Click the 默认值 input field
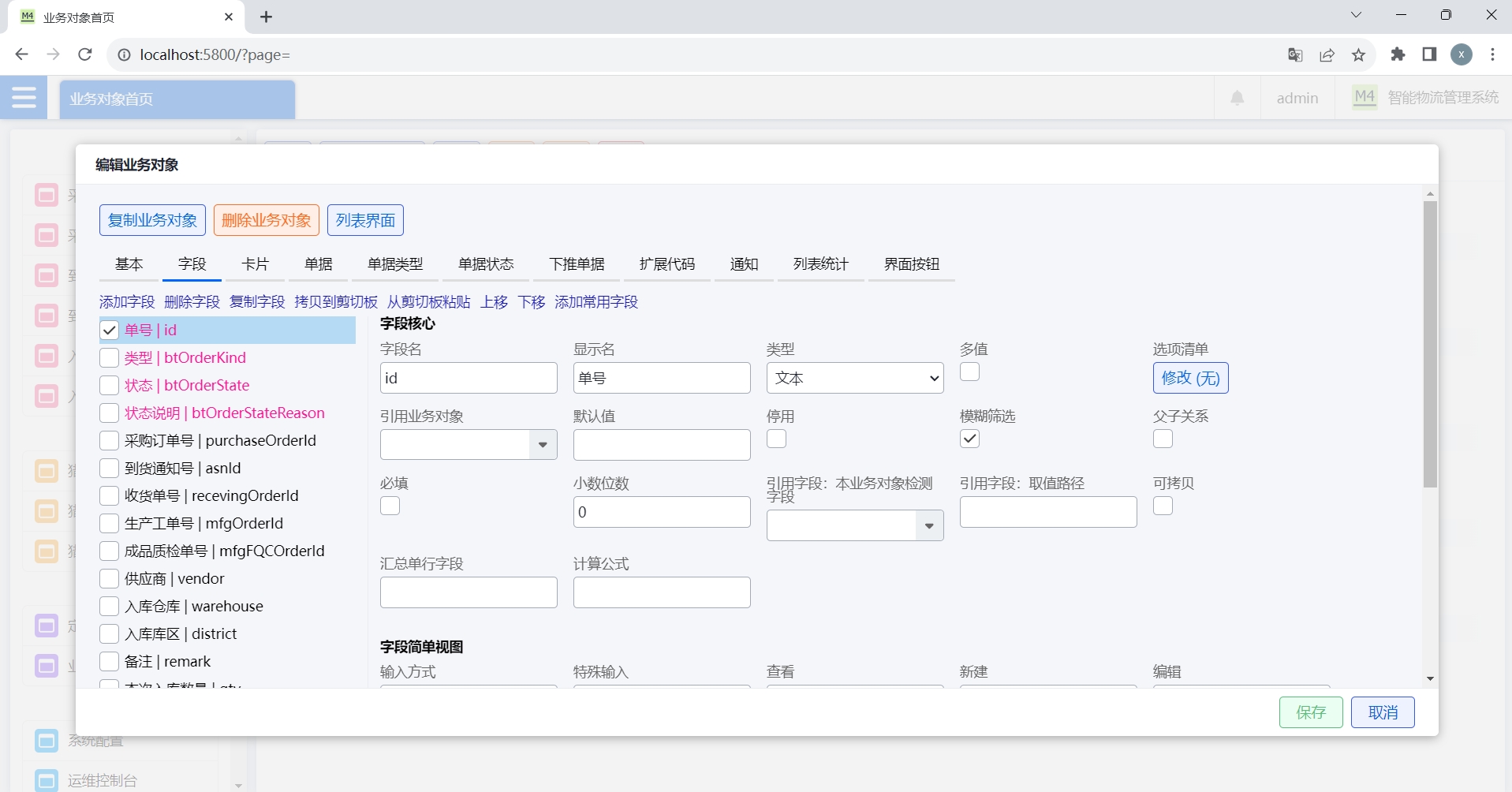The image size is (1512, 792). coord(662,445)
